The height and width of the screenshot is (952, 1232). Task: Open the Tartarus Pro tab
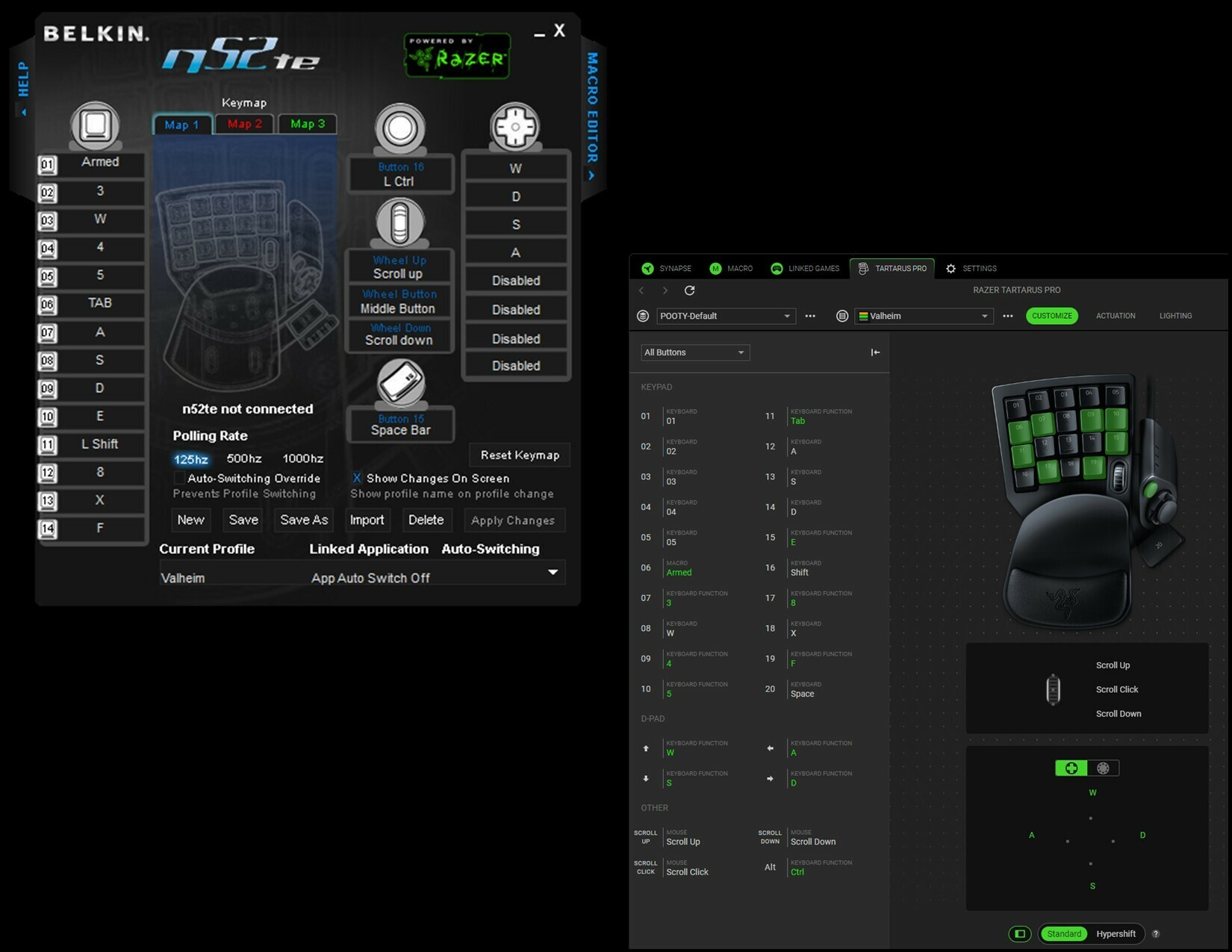pyautogui.click(x=892, y=268)
